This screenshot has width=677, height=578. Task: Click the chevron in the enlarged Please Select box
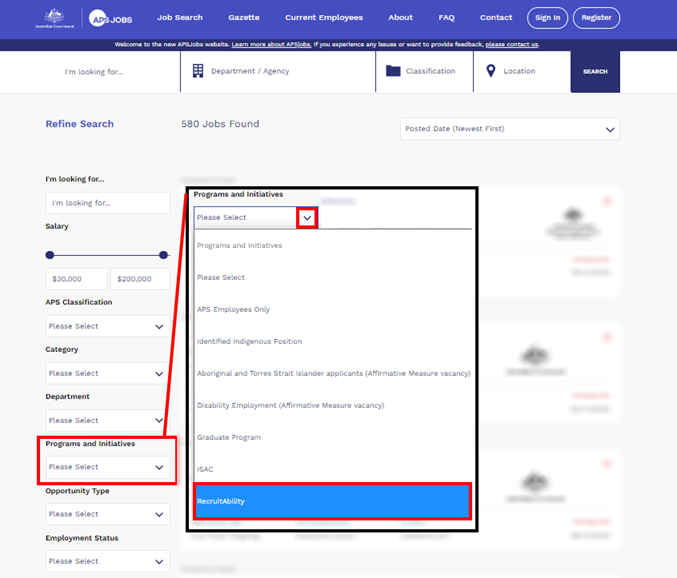point(307,218)
